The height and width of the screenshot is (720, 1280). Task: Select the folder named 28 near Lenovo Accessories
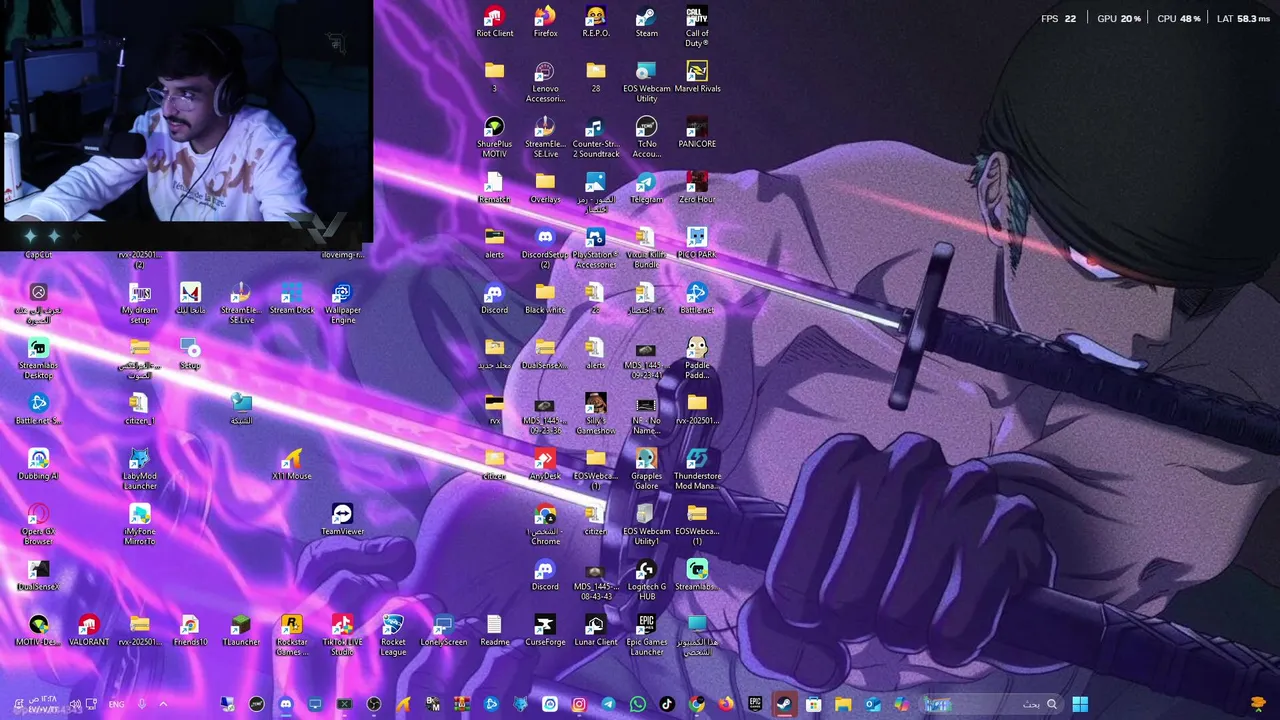coord(596,77)
